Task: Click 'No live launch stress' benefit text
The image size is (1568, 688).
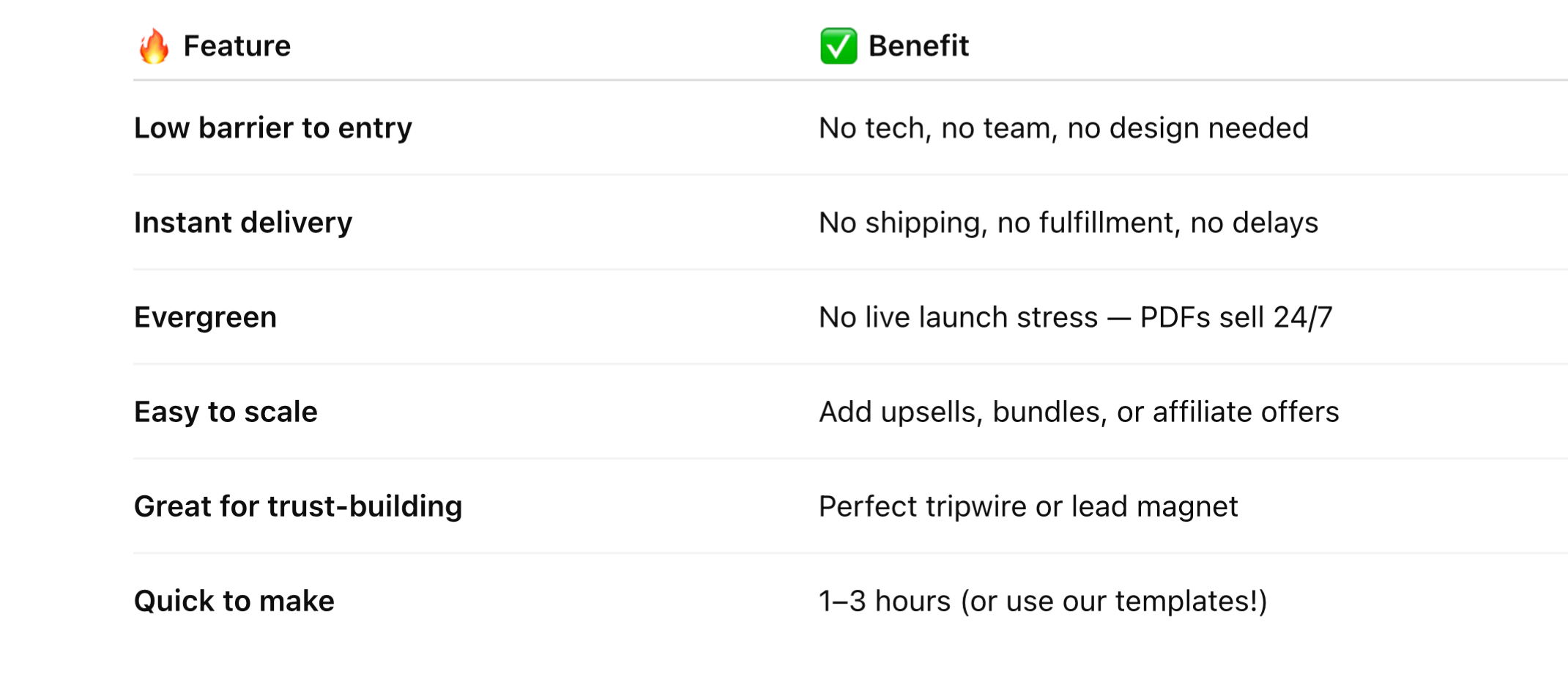Action: (x=958, y=317)
